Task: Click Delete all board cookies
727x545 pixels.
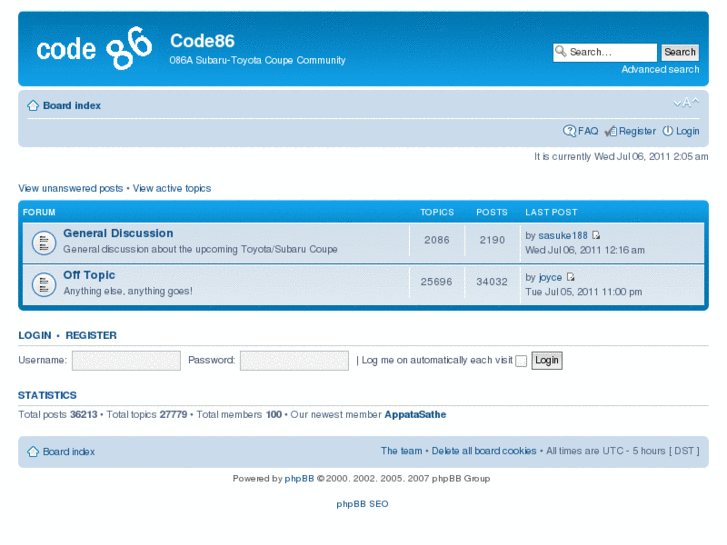Action: [x=484, y=451]
